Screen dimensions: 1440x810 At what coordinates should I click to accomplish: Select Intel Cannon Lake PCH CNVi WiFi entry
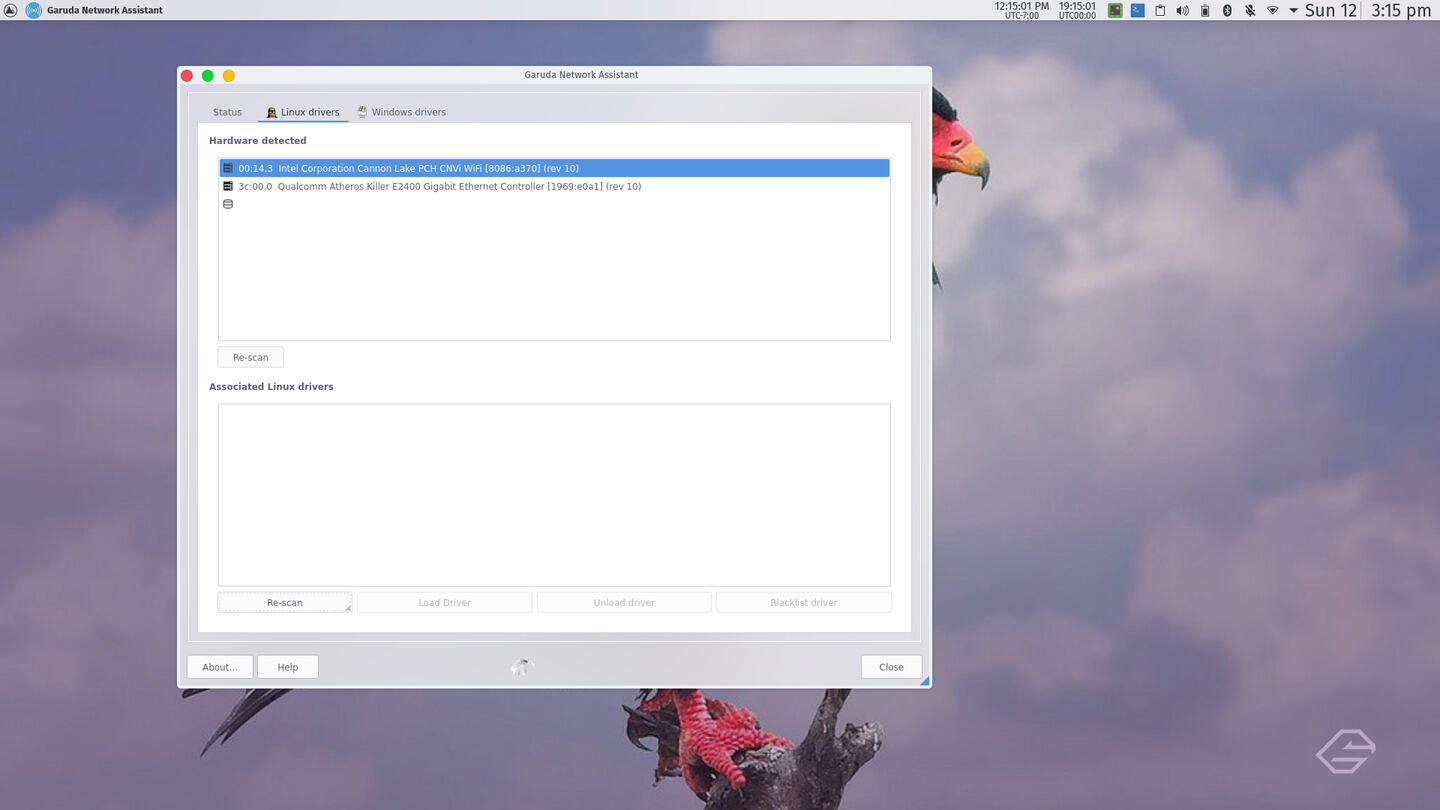click(554, 168)
